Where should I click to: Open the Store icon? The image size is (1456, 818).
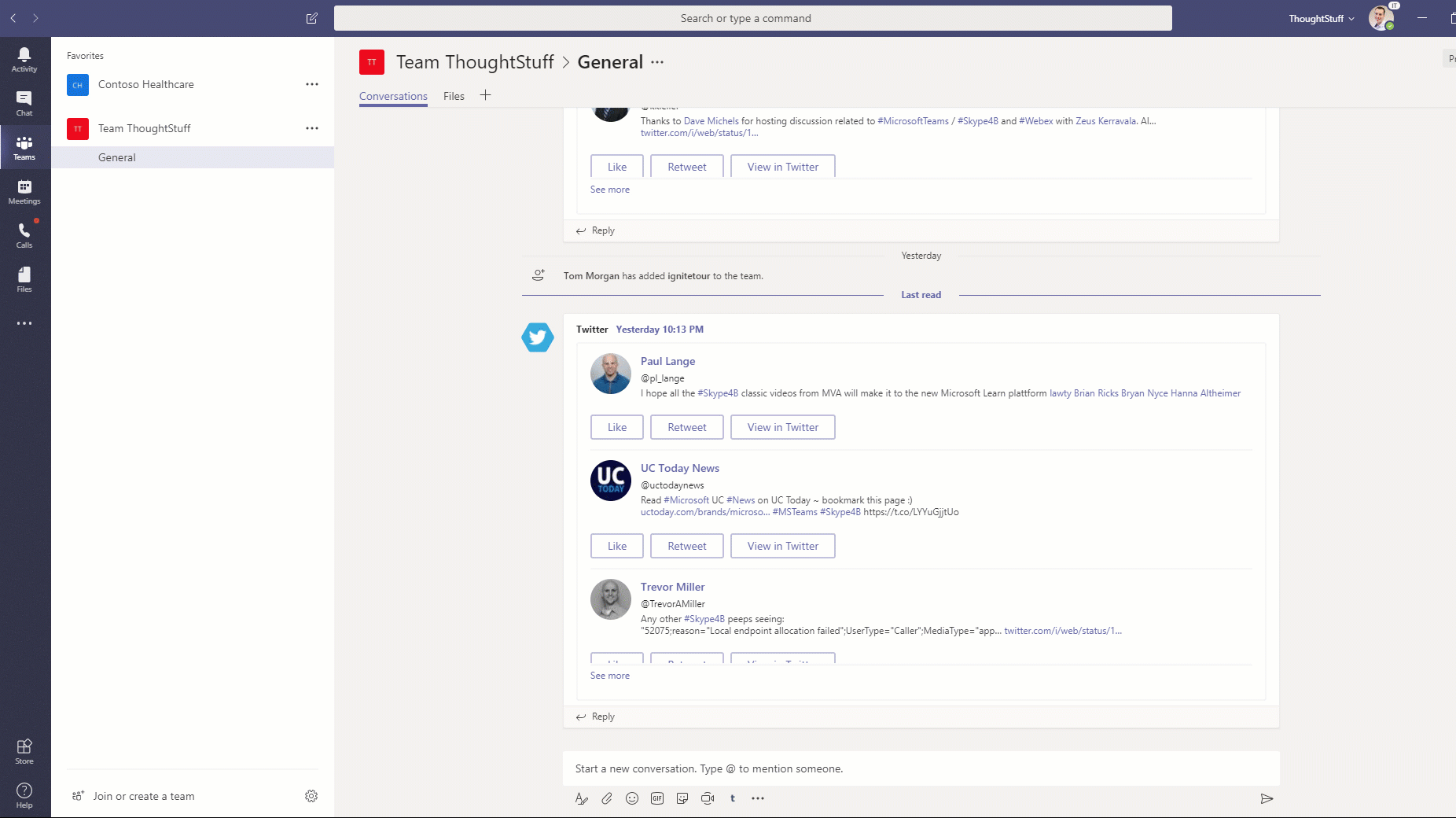(24, 751)
